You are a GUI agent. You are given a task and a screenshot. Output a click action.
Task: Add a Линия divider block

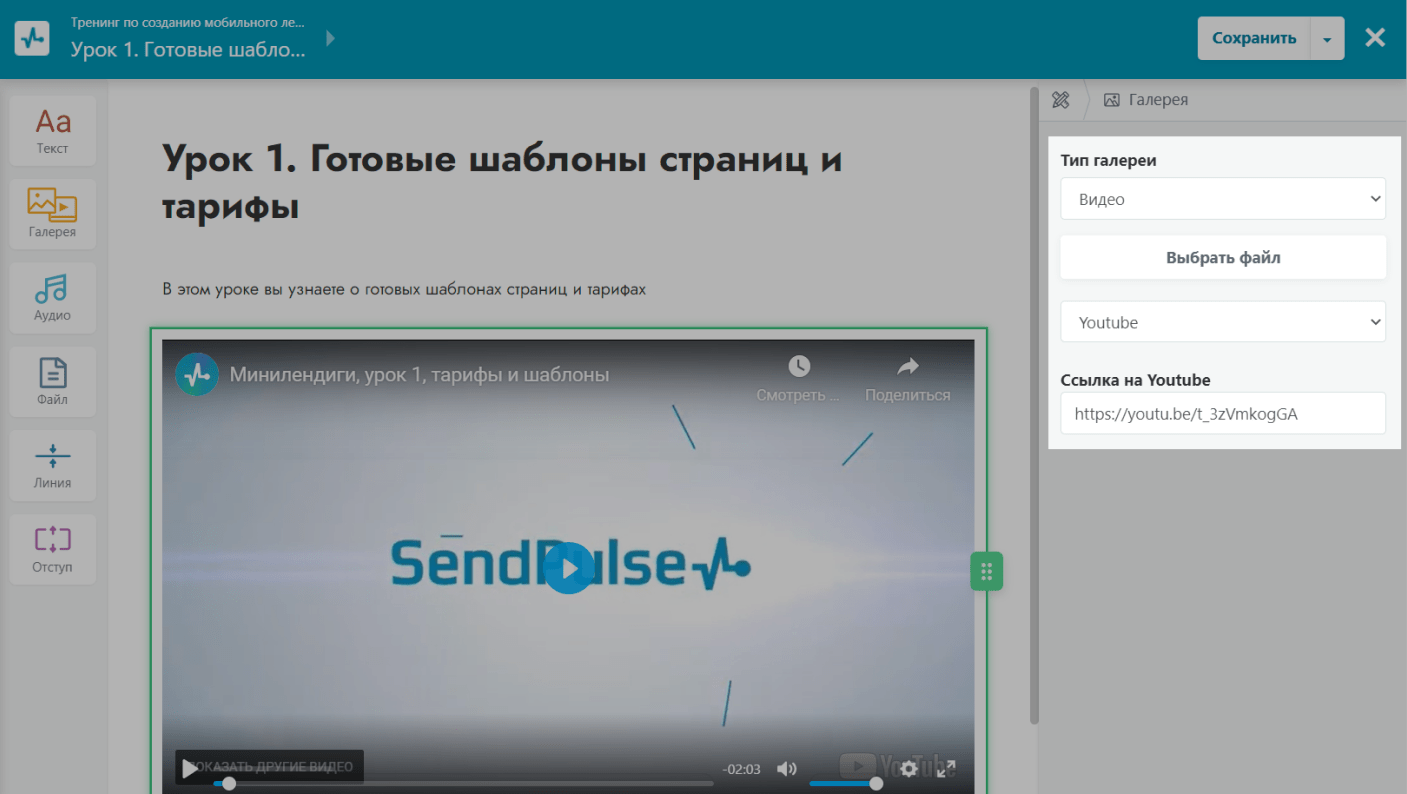click(53, 465)
